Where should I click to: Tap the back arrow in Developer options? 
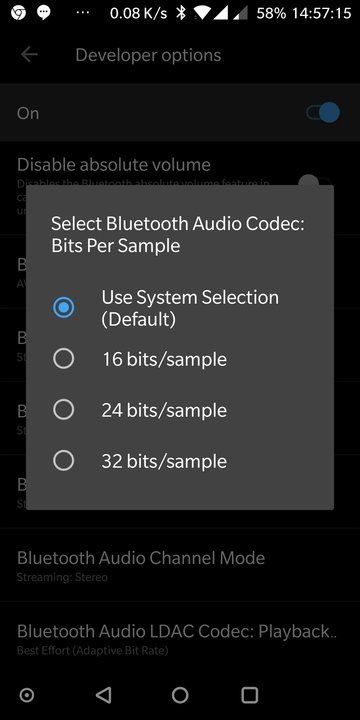pos(29,55)
